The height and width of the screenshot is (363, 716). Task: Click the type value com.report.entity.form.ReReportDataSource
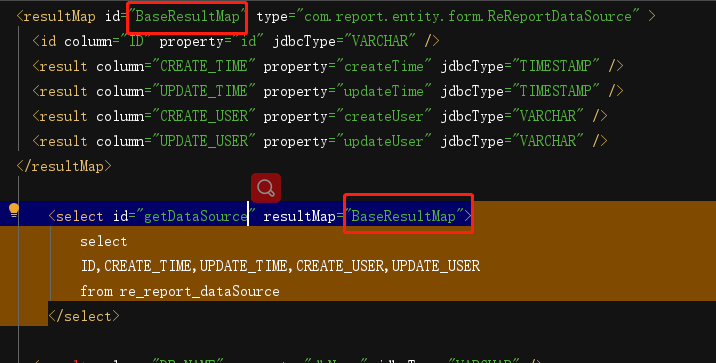(468, 17)
